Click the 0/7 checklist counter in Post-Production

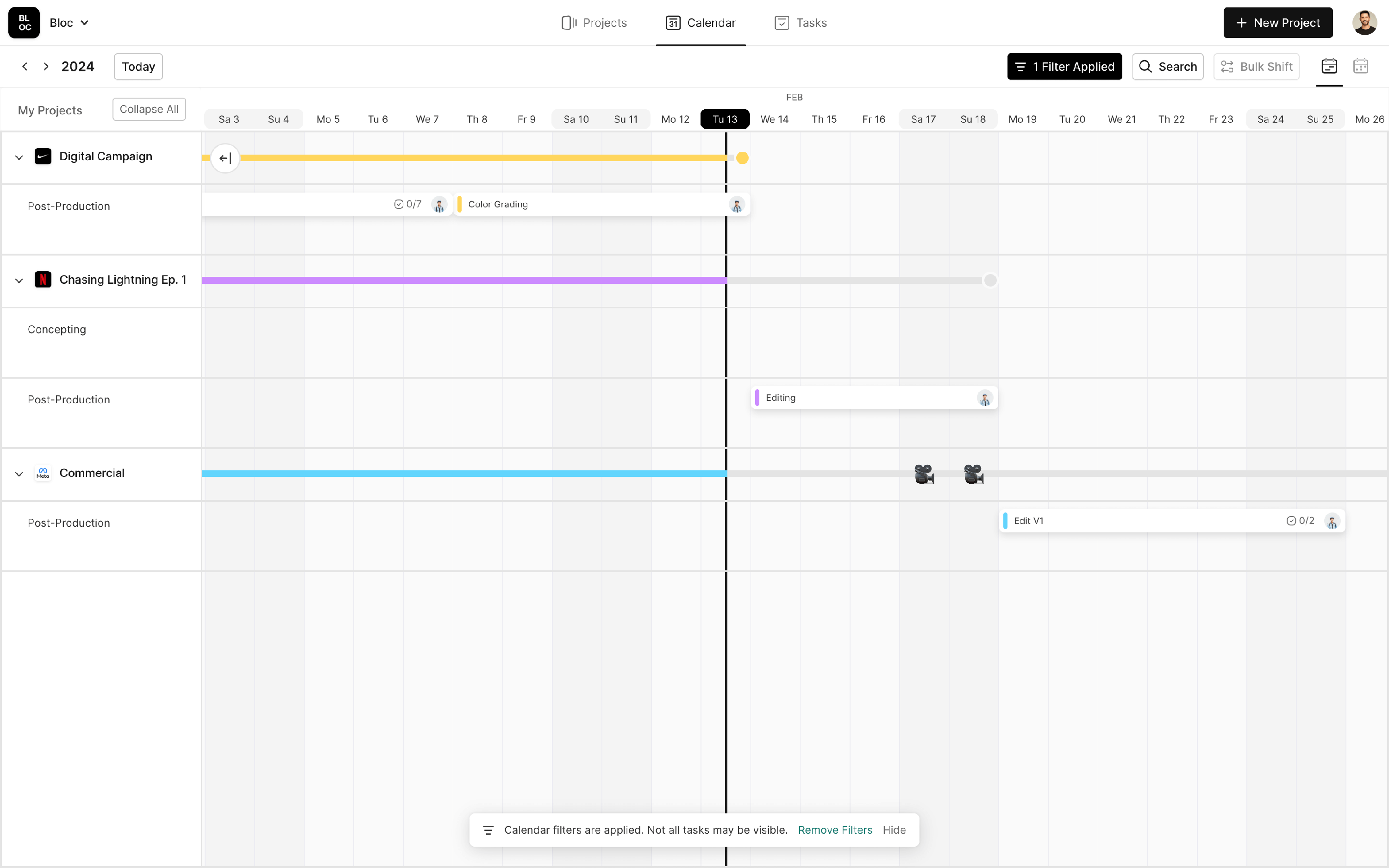pyautogui.click(x=408, y=204)
